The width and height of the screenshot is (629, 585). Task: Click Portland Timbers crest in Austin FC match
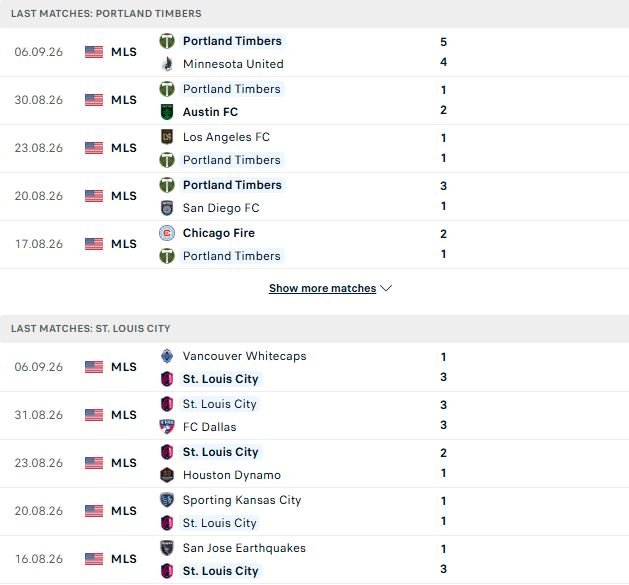[x=167, y=89]
